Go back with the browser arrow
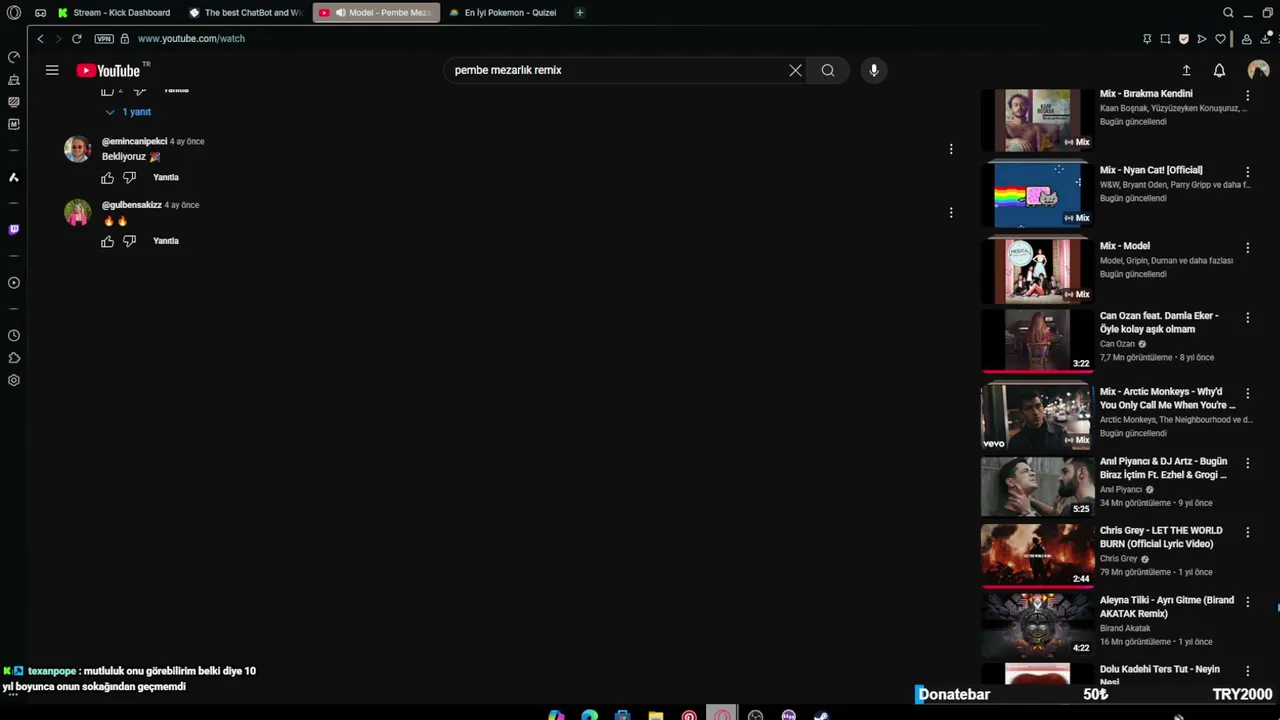The width and height of the screenshot is (1280, 720). [40, 38]
